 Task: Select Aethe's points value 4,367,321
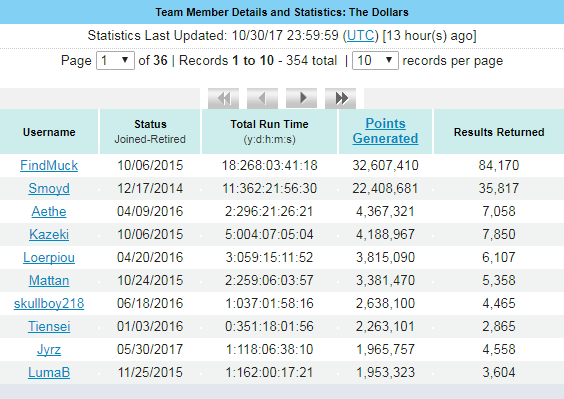tap(385, 212)
